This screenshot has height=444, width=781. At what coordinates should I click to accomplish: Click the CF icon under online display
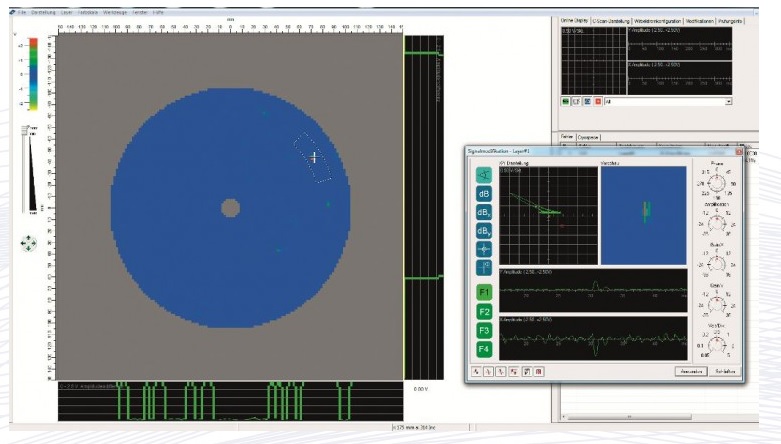[x=576, y=101]
